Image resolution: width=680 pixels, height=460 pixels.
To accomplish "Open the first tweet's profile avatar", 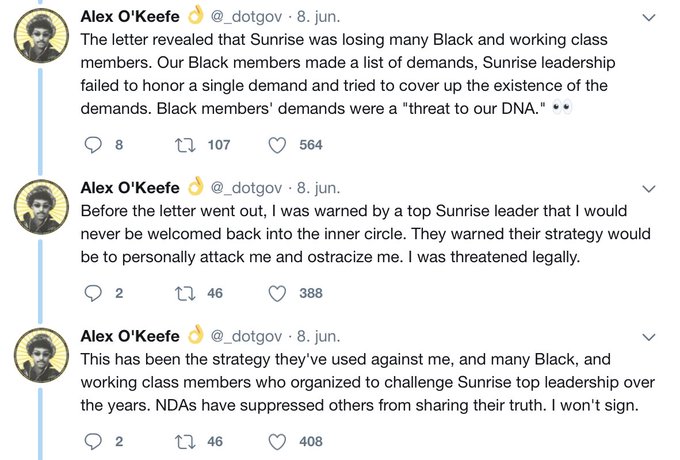I will pyautogui.click(x=40, y=41).
